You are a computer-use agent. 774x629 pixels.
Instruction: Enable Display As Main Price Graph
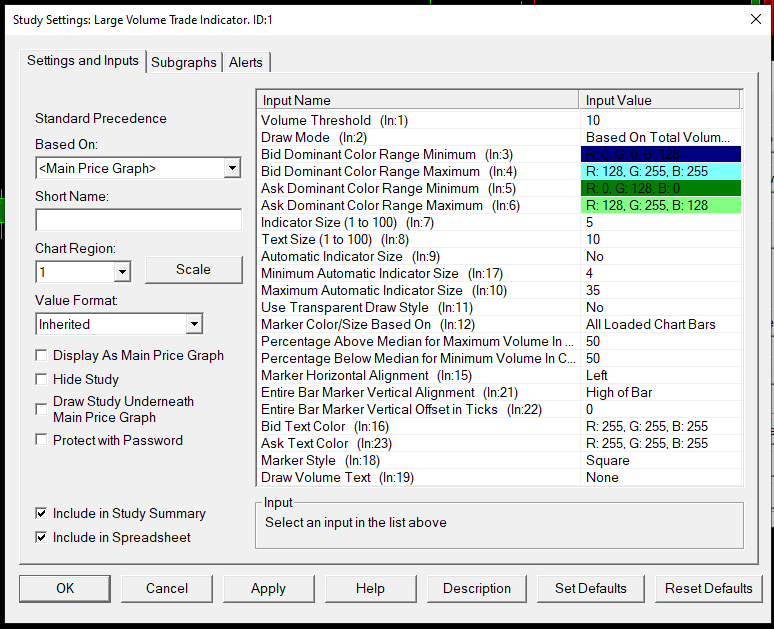pos(41,355)
